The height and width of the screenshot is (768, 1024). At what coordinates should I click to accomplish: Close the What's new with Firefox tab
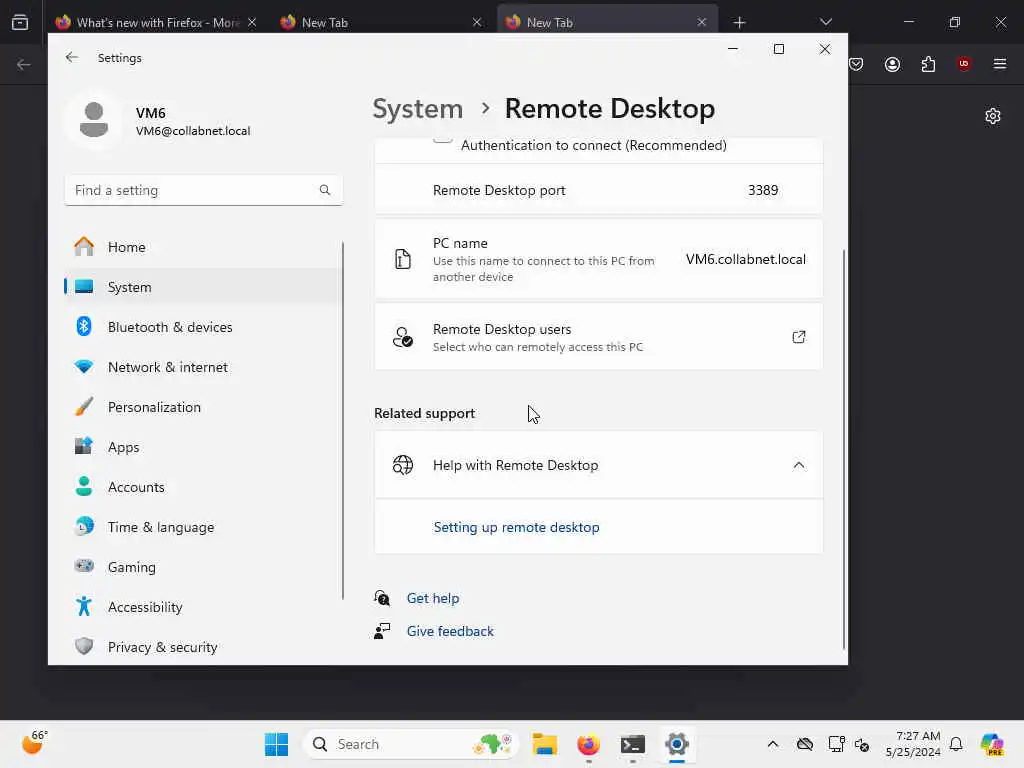(251, 22)
